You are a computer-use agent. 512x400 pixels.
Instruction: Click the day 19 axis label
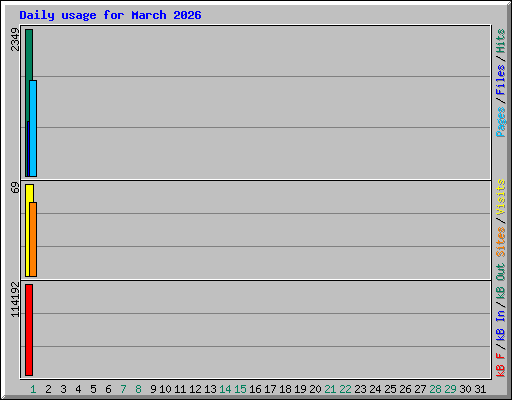pyautogui.click(x=300, y=389)
